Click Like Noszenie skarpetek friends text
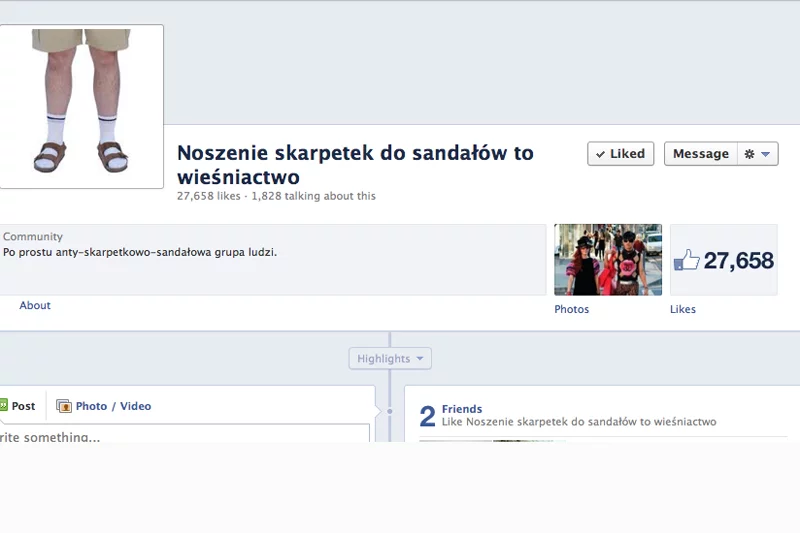This screenshot has width=800, height=533. 579,422
